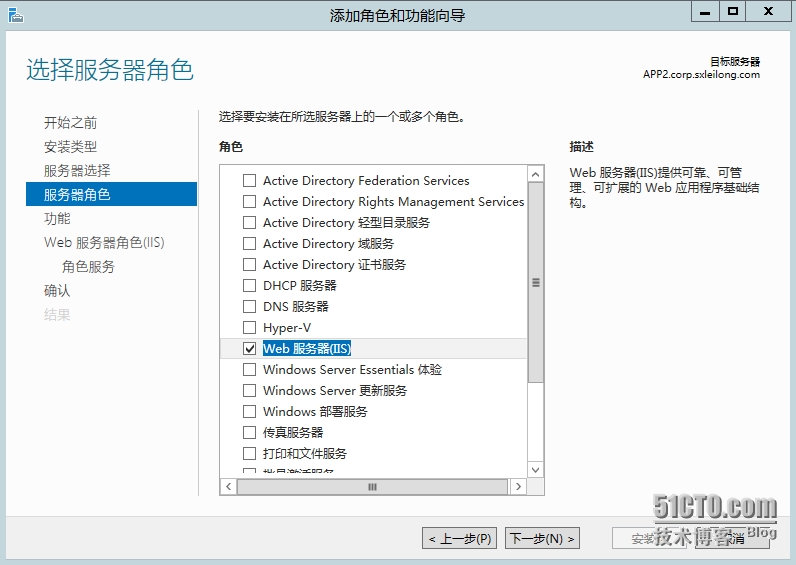The width and height of the screenshot is (796, 565).
Task: Click the 上一步(P) back button
Action: point(459,539)
